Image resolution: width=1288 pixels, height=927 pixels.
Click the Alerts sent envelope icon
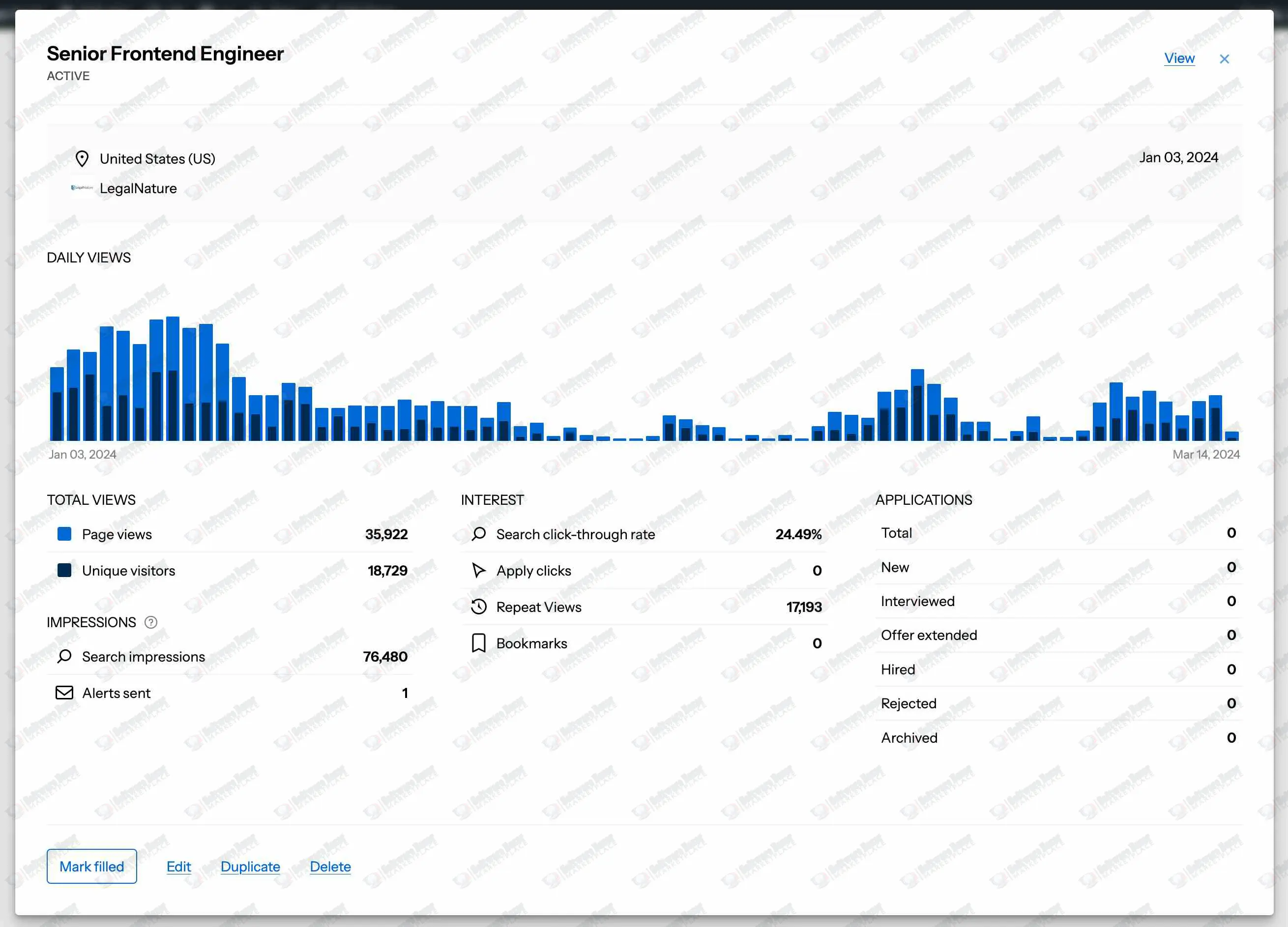click(64, 693)
